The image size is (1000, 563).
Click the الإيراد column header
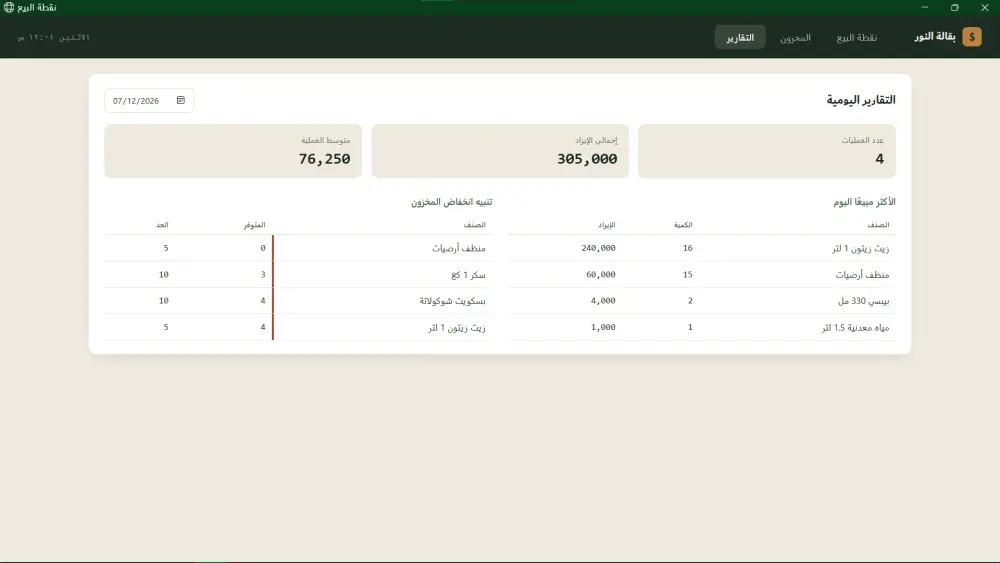click(607, 224)
